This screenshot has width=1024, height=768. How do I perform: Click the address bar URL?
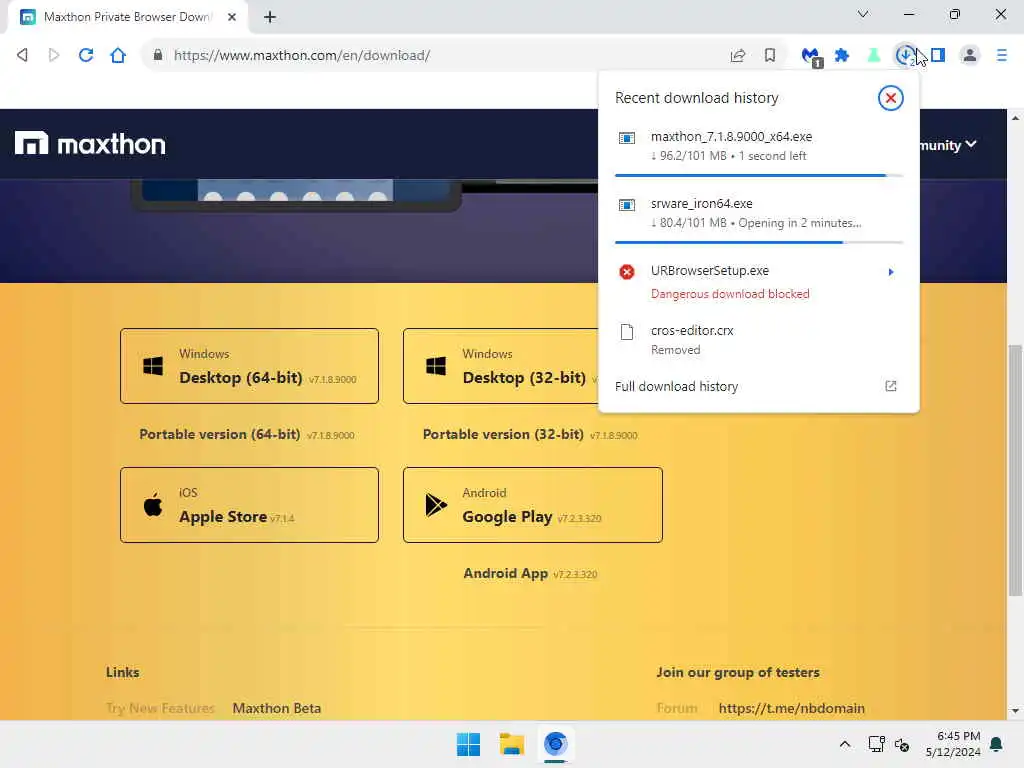pyautogui.click(x=302, y=56)
